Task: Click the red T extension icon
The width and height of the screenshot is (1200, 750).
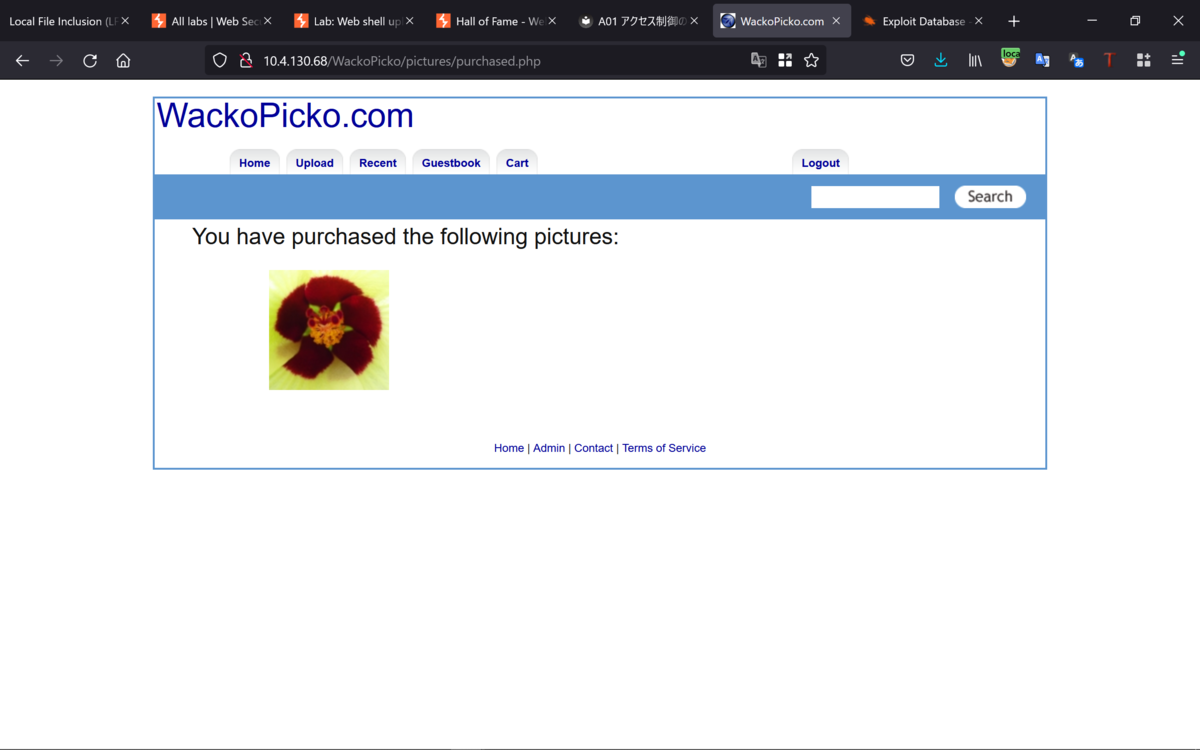Action: point(1109,61)
